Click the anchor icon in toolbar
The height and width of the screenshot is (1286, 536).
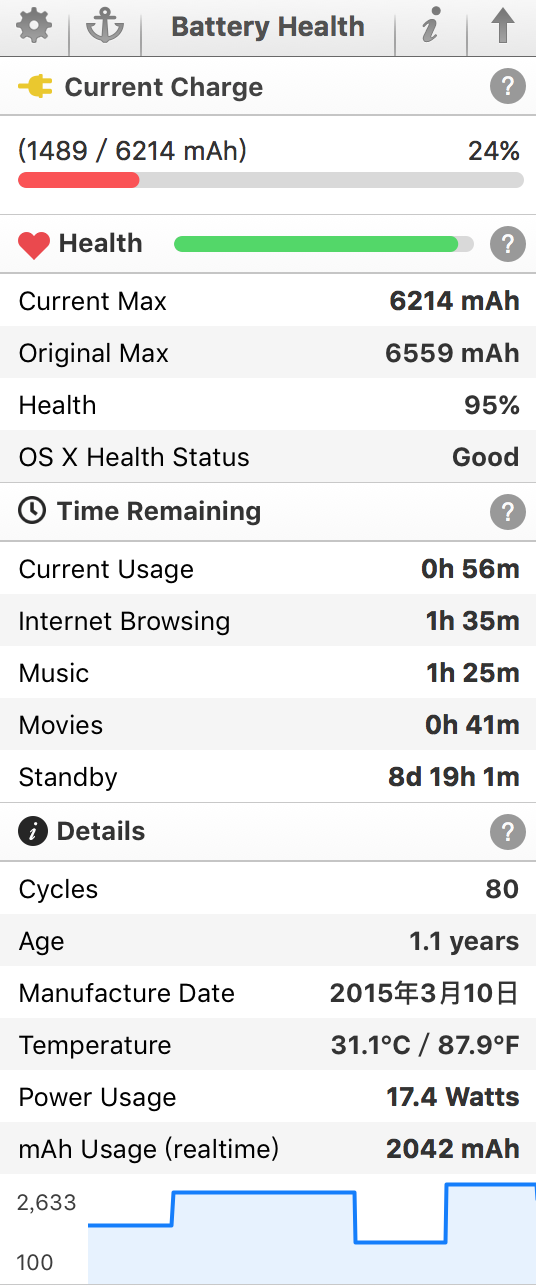tap(104, 27)
